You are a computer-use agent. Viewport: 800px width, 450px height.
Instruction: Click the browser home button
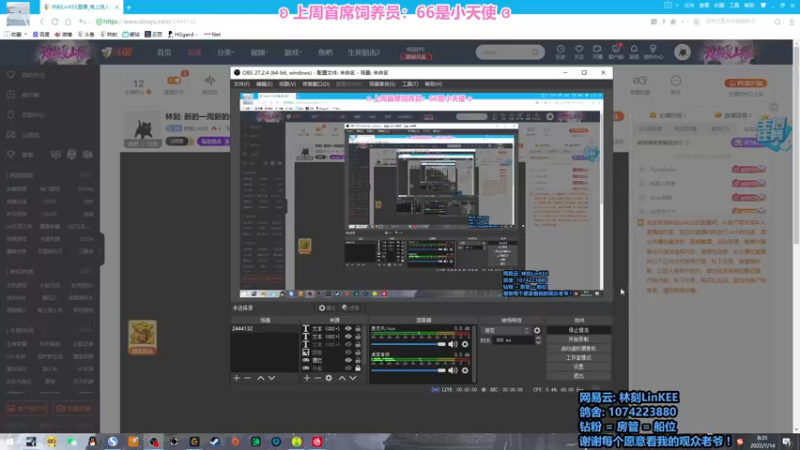[68, 22]
